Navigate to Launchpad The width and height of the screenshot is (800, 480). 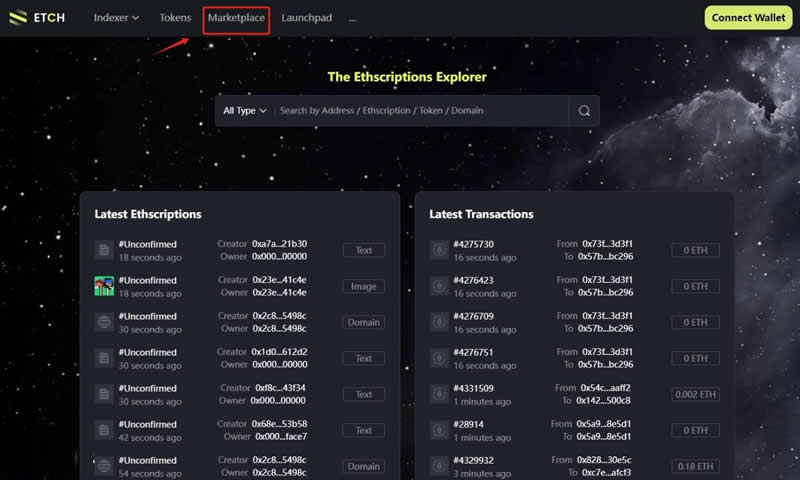306,18
